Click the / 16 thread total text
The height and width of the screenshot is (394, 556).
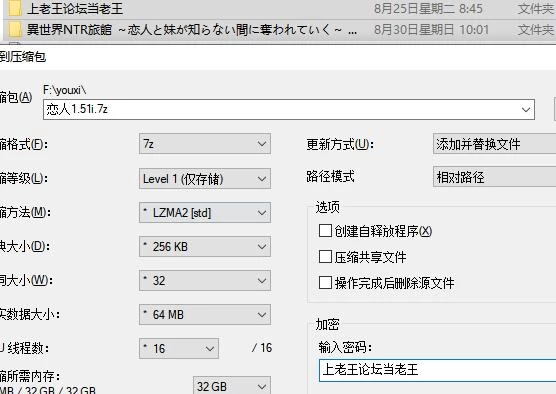262,348
